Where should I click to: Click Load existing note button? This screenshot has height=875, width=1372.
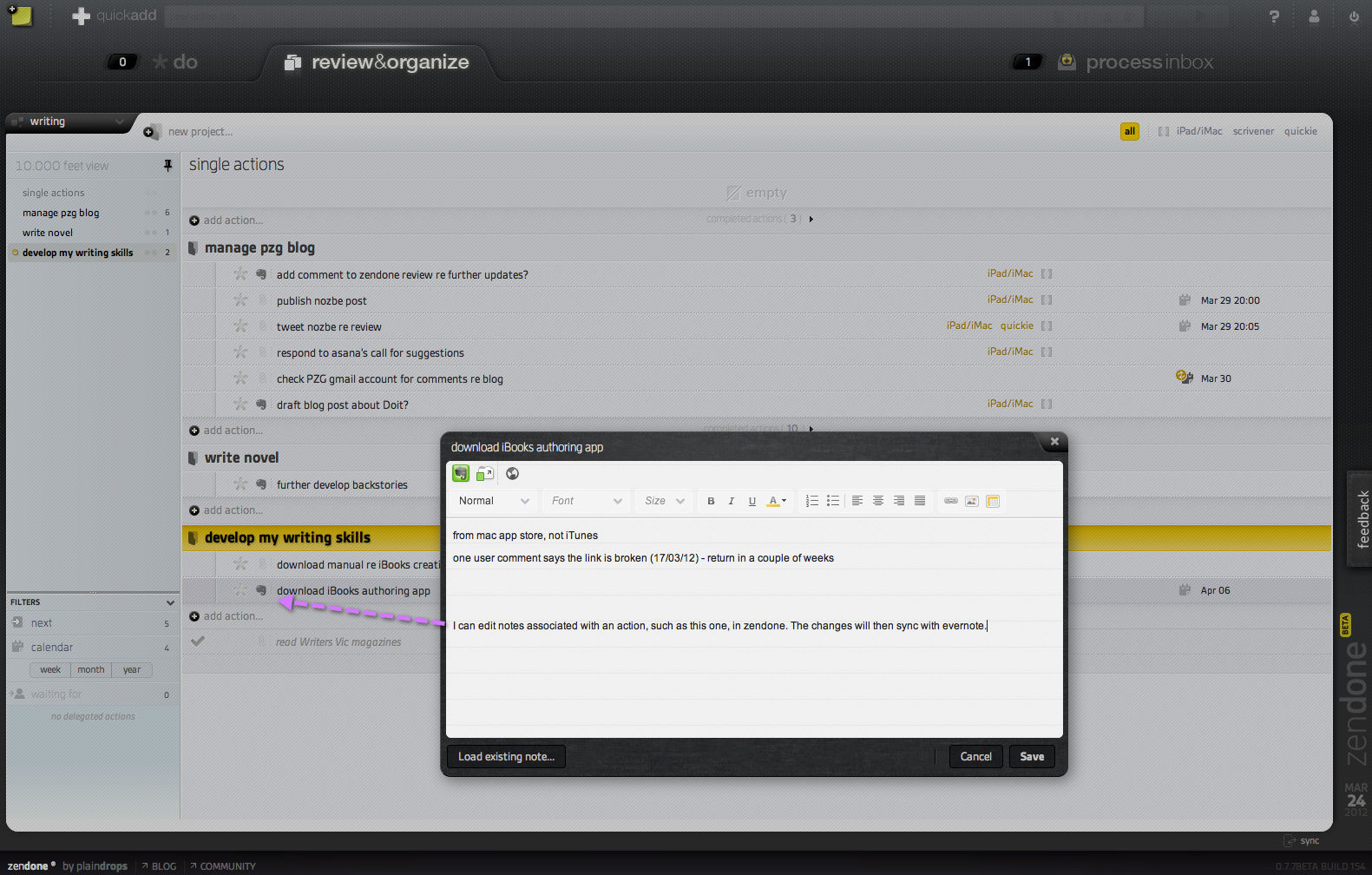click(506, 757)
